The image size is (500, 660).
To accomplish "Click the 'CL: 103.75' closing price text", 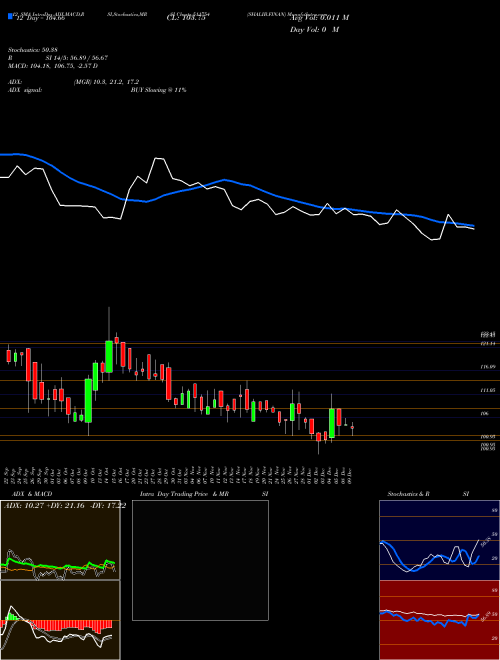I will coord(186,18).
